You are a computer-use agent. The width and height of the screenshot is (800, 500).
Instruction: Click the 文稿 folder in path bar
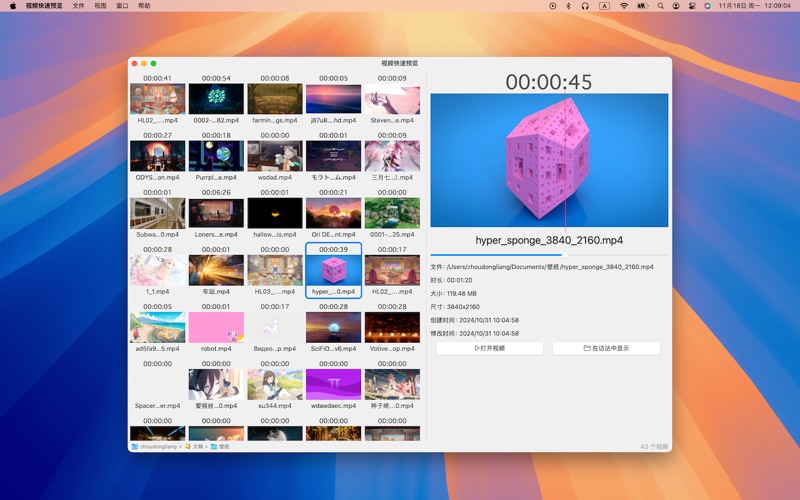pos(196,446)
